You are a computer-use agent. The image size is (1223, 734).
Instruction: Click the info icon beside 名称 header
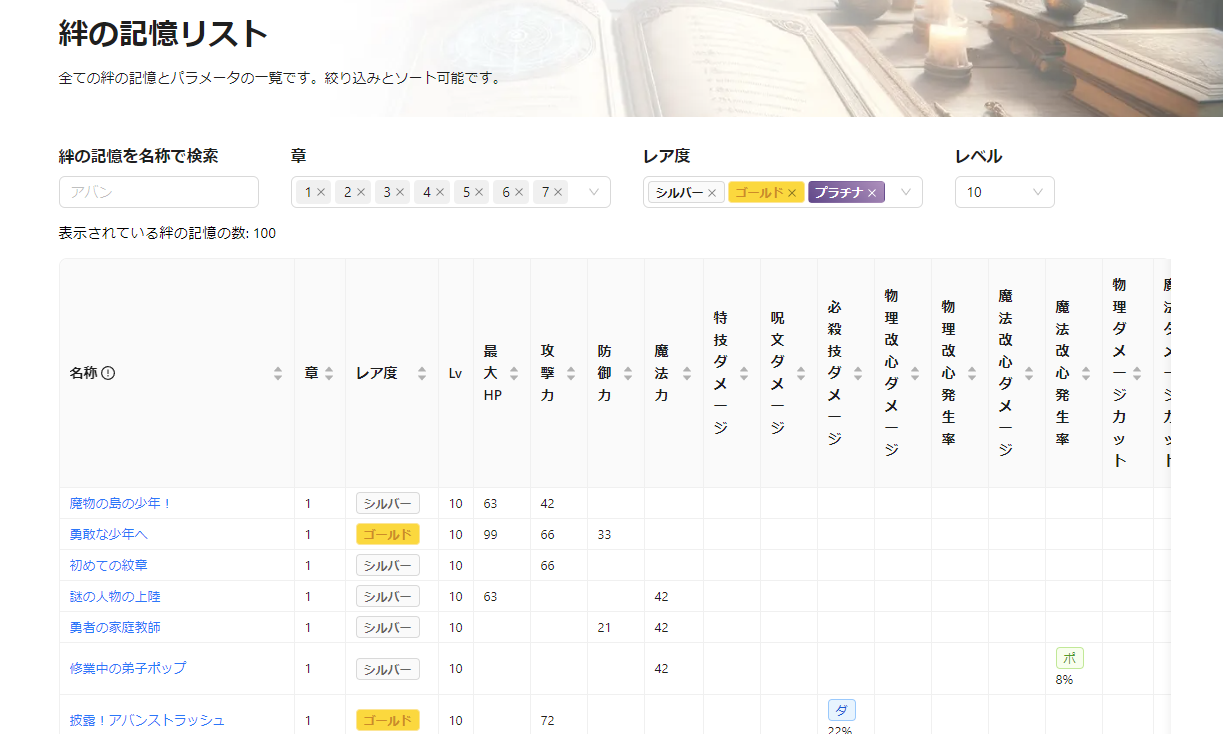click(108, 373)
